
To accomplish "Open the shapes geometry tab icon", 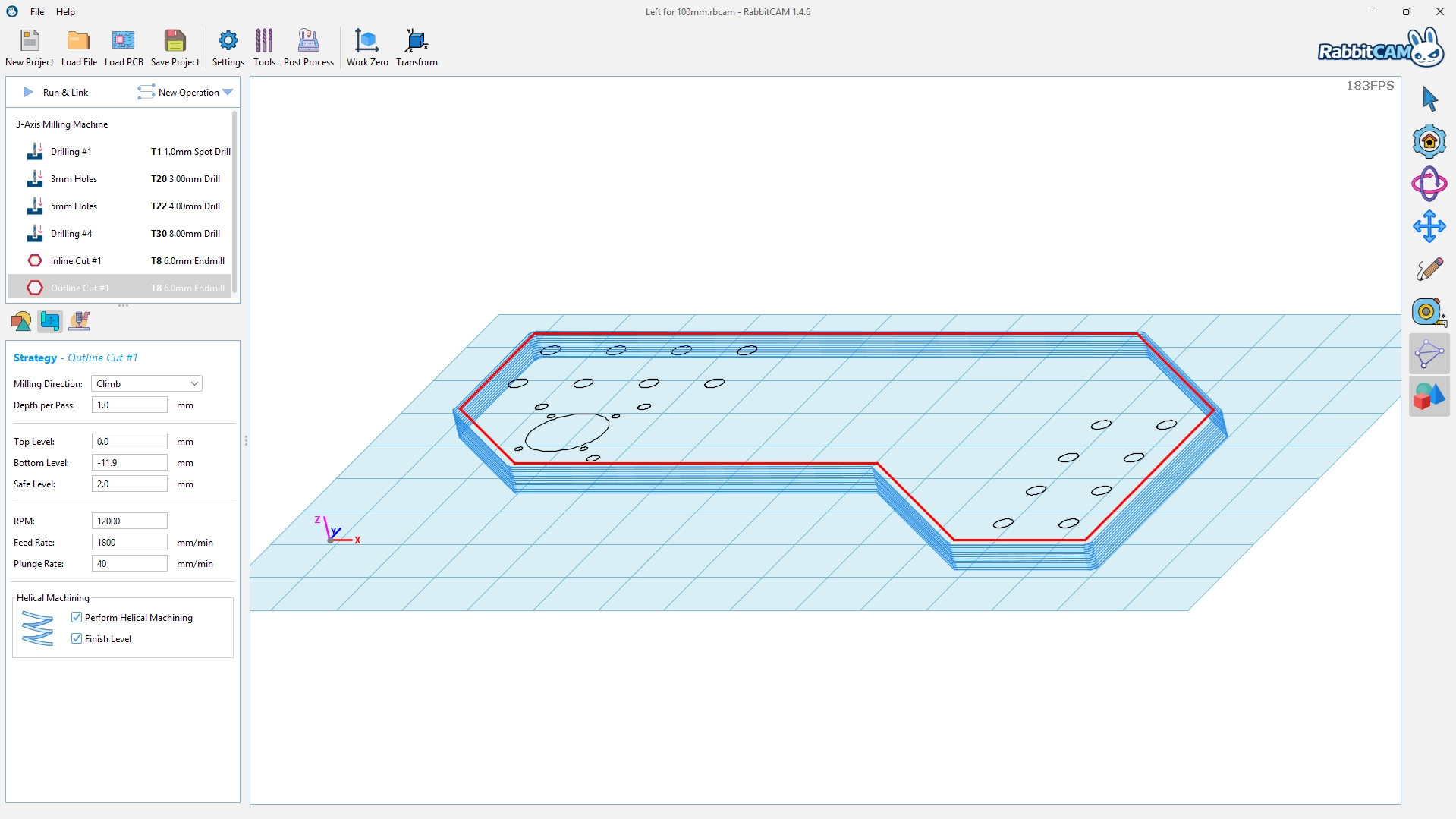I will click(x=21, y=321).
